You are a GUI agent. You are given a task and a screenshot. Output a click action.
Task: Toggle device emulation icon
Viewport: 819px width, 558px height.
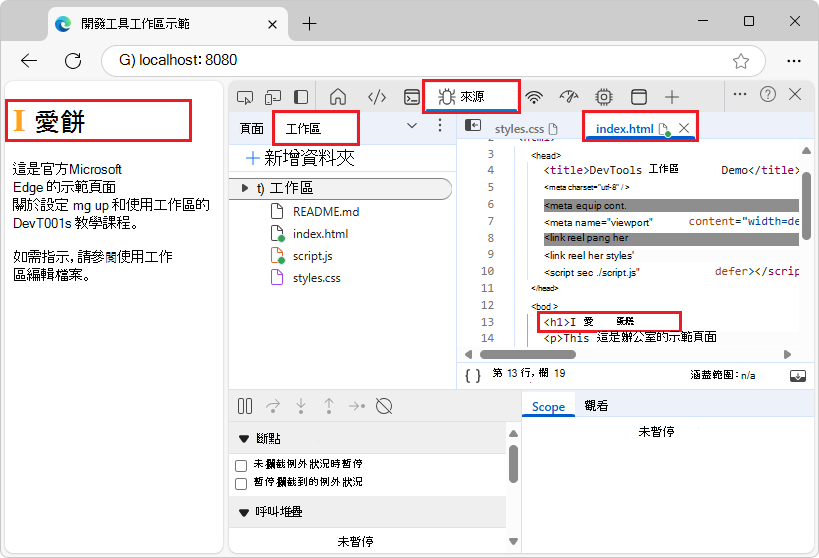[273, 97]
